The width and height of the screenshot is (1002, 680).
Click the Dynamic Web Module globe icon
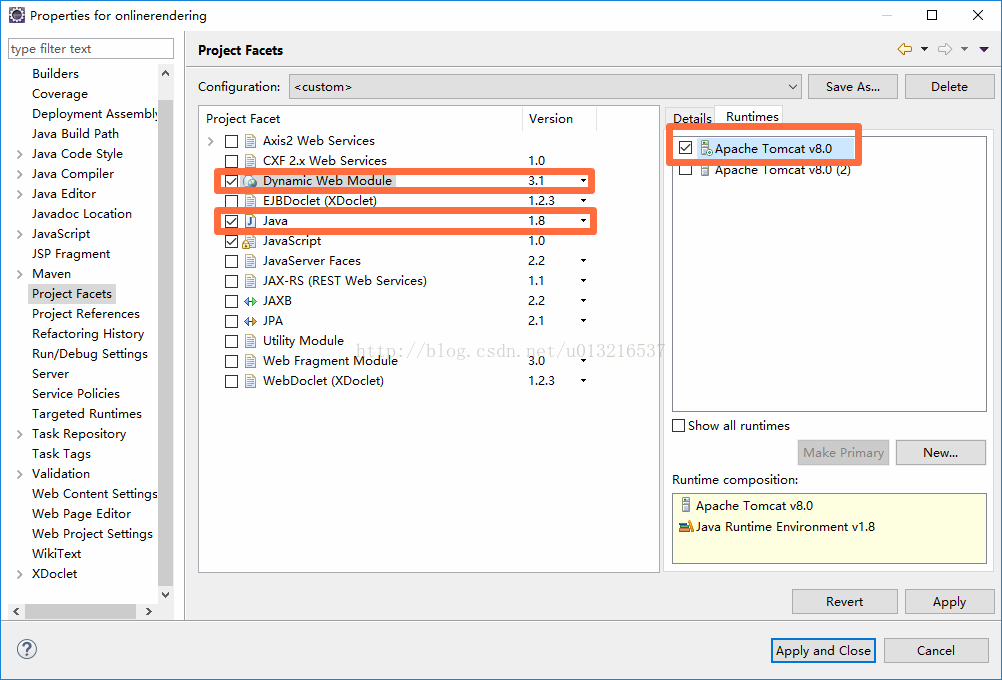[250, 182]
